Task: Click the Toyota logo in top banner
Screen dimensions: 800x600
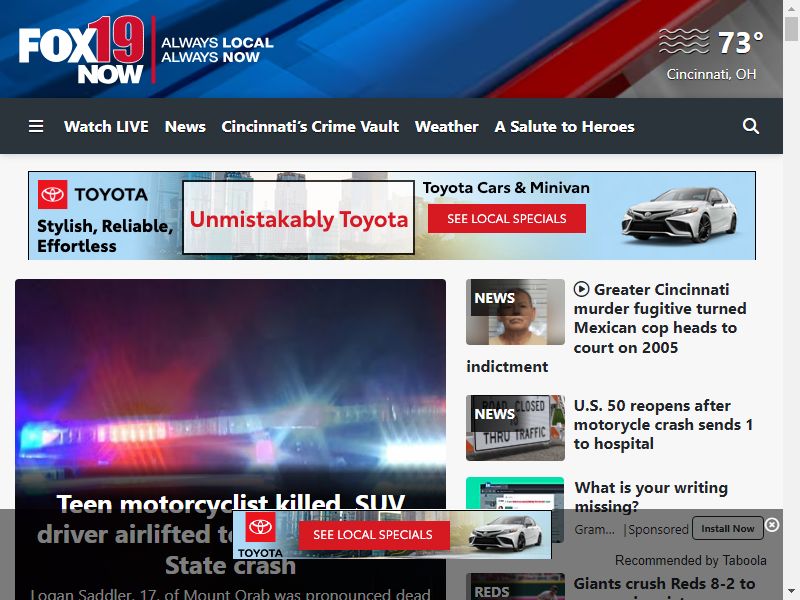Action: click(x=53, y=194)
